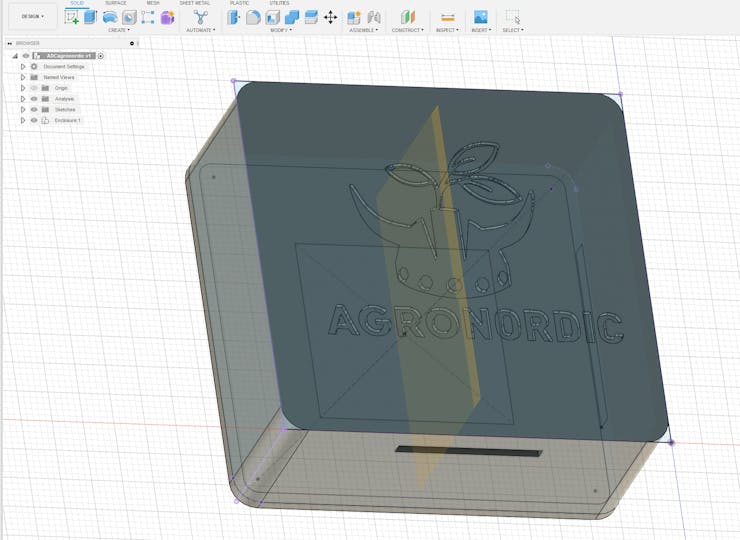Image resolution: width=740 pixels, height=540 pixels.
Task: Toggle the Origin folder visibility eye
Action: point(33,88)
